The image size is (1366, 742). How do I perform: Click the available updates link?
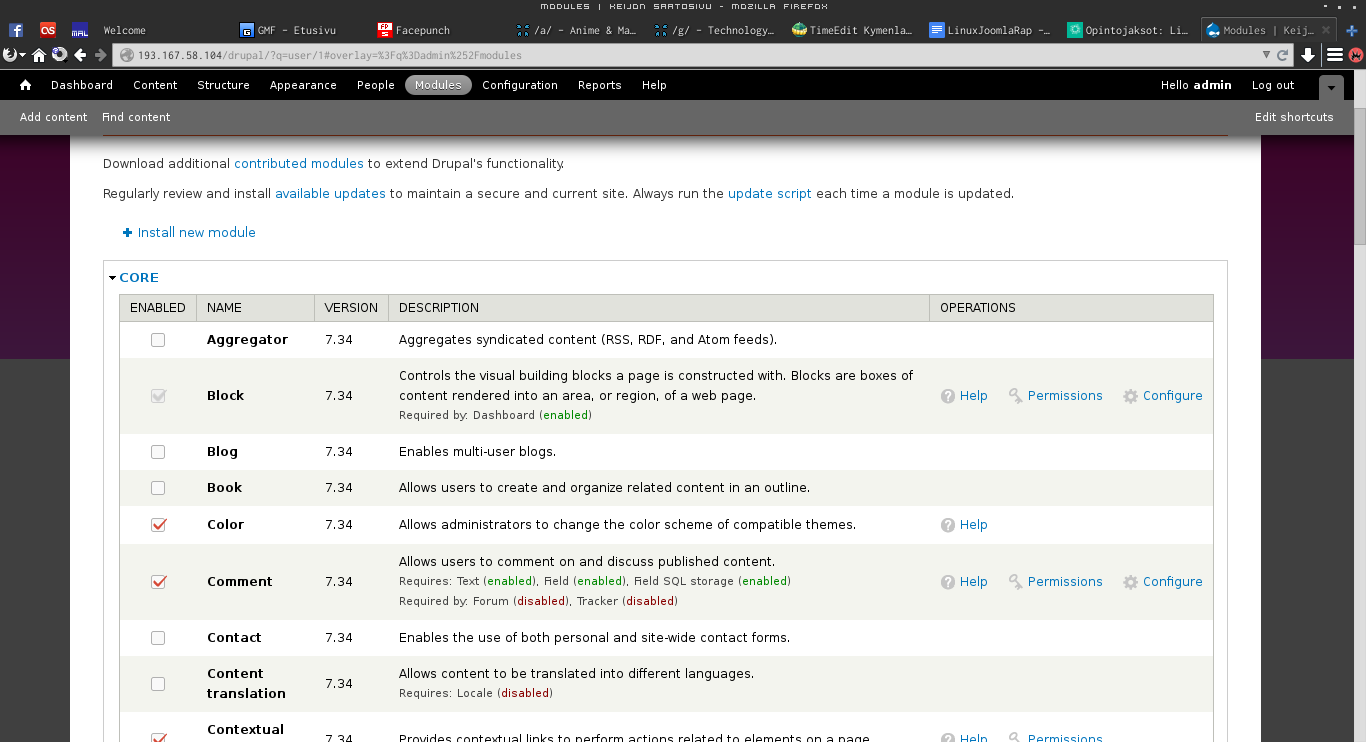(330, 194)
